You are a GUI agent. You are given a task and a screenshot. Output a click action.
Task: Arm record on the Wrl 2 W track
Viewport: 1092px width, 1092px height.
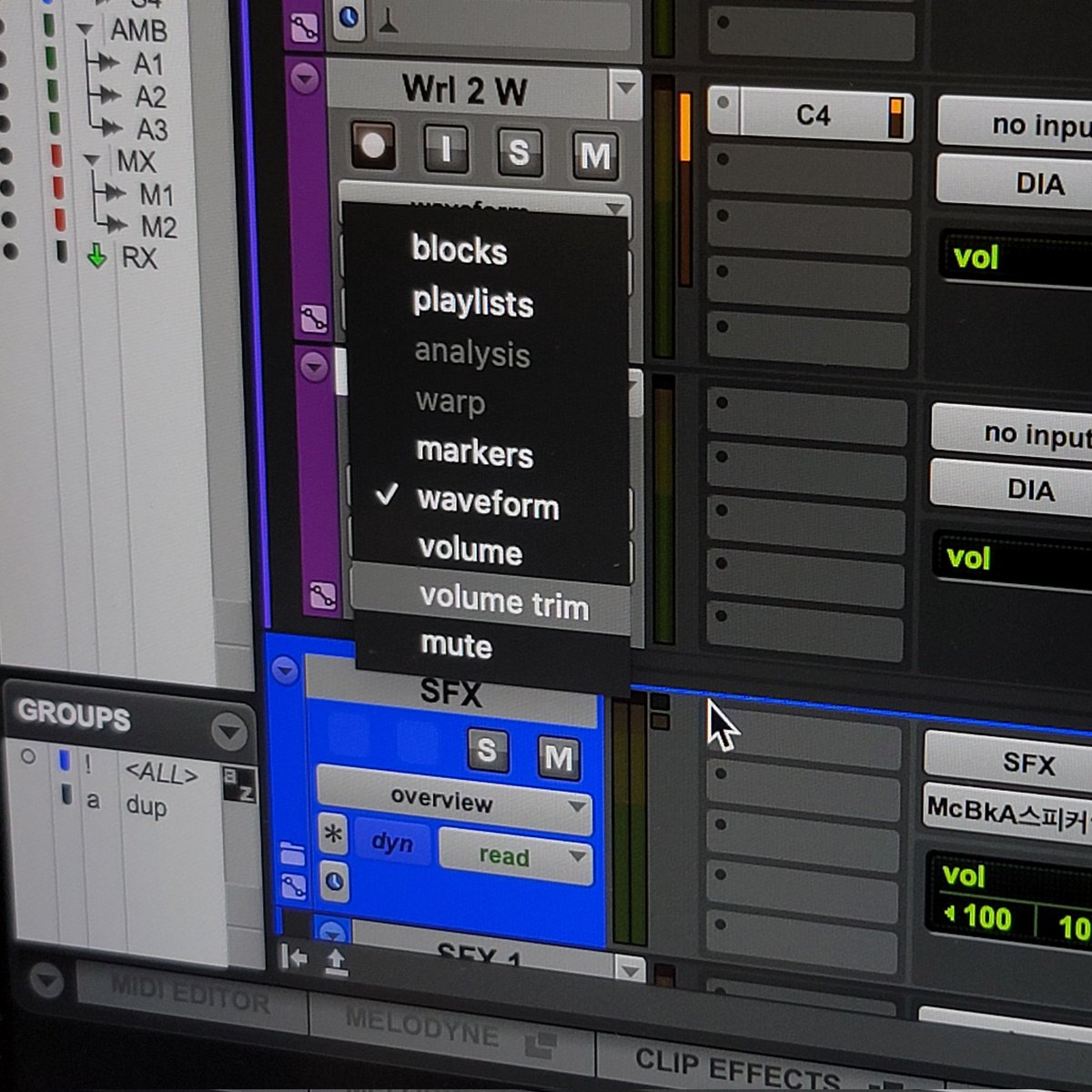pyautogui.click(x=372, y=147)
